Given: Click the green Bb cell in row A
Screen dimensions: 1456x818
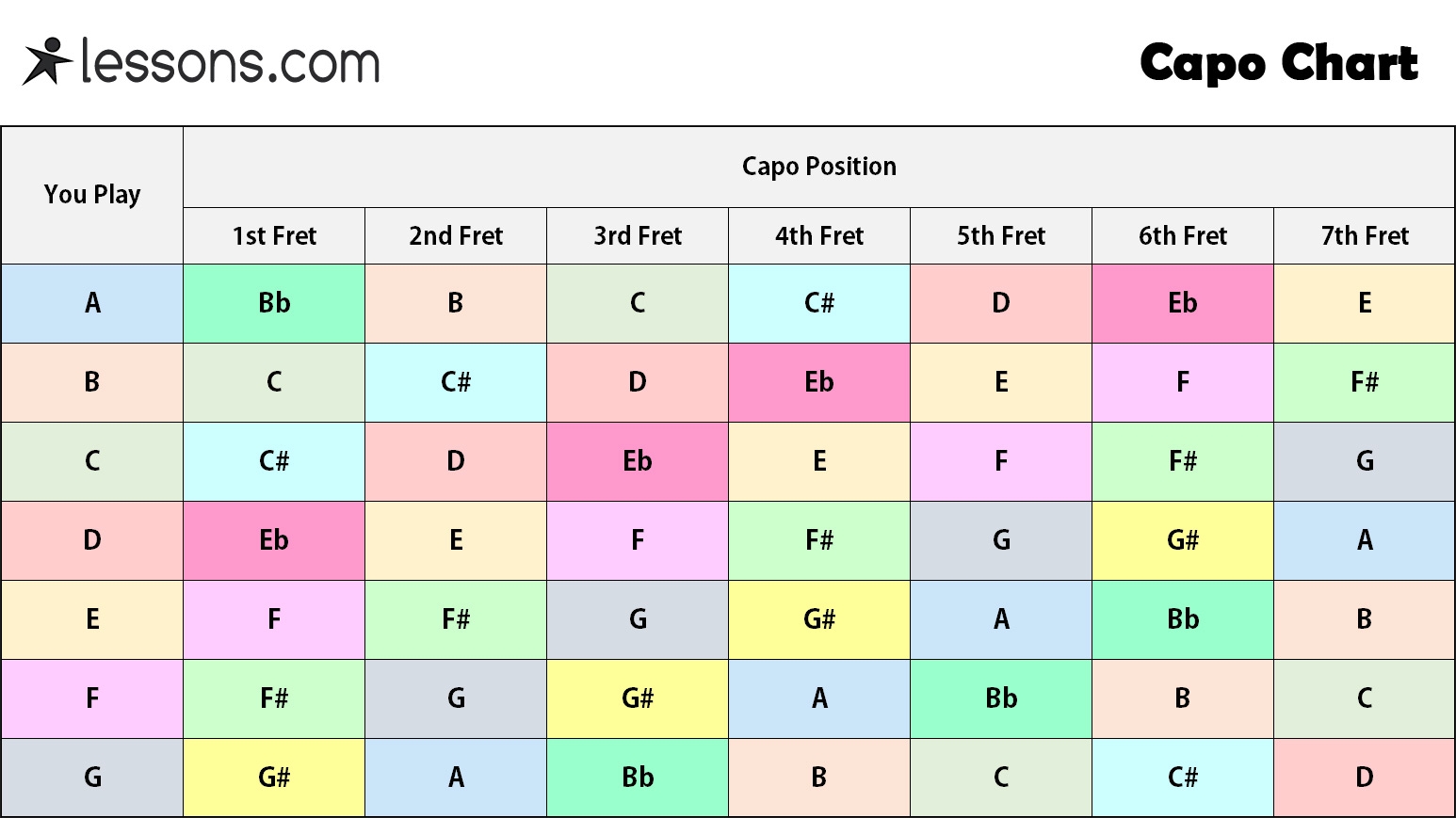Looking at the screenshot, I should (x=274, y=303).
